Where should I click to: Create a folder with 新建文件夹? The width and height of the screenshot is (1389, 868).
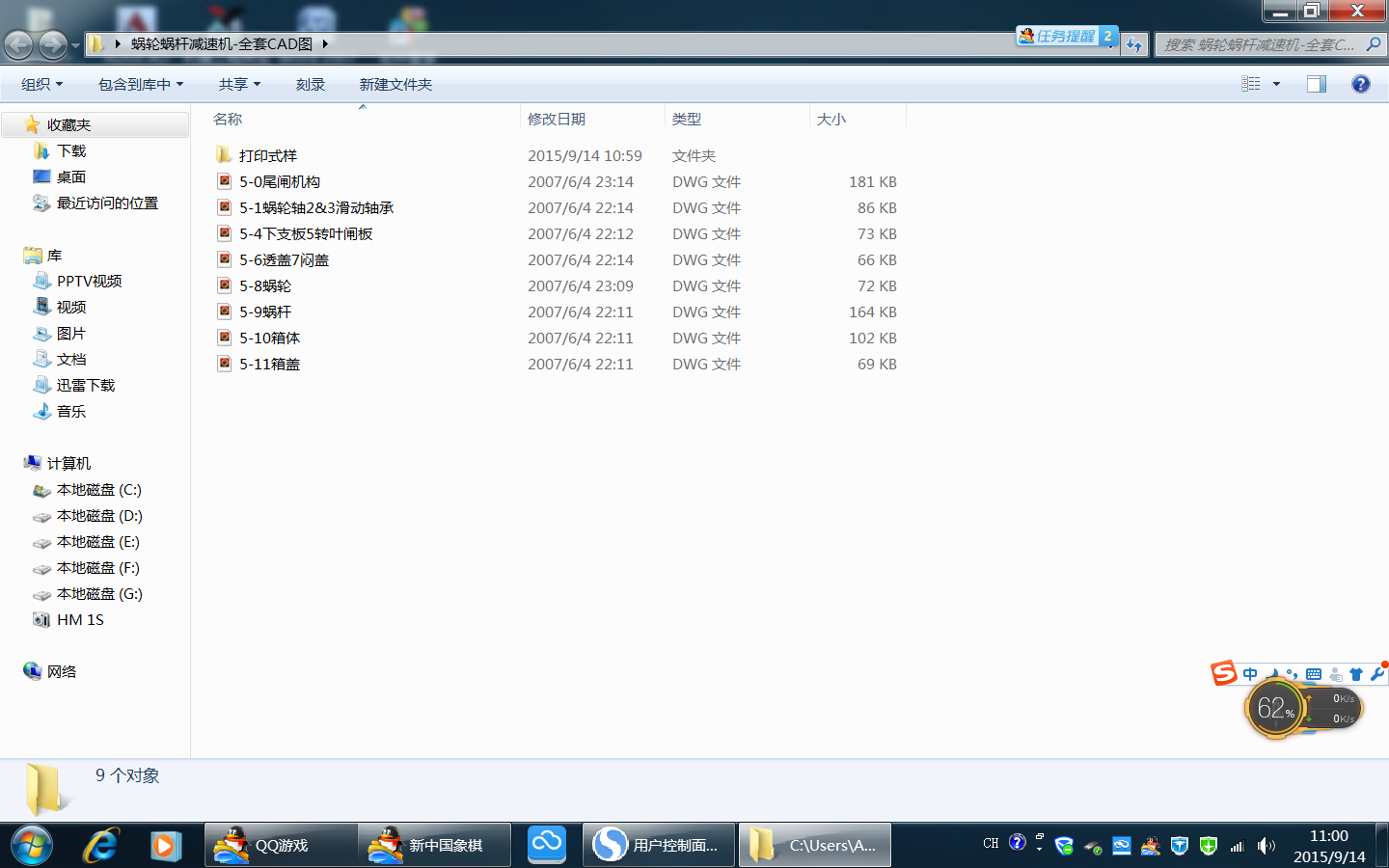[x=395, y=85]
